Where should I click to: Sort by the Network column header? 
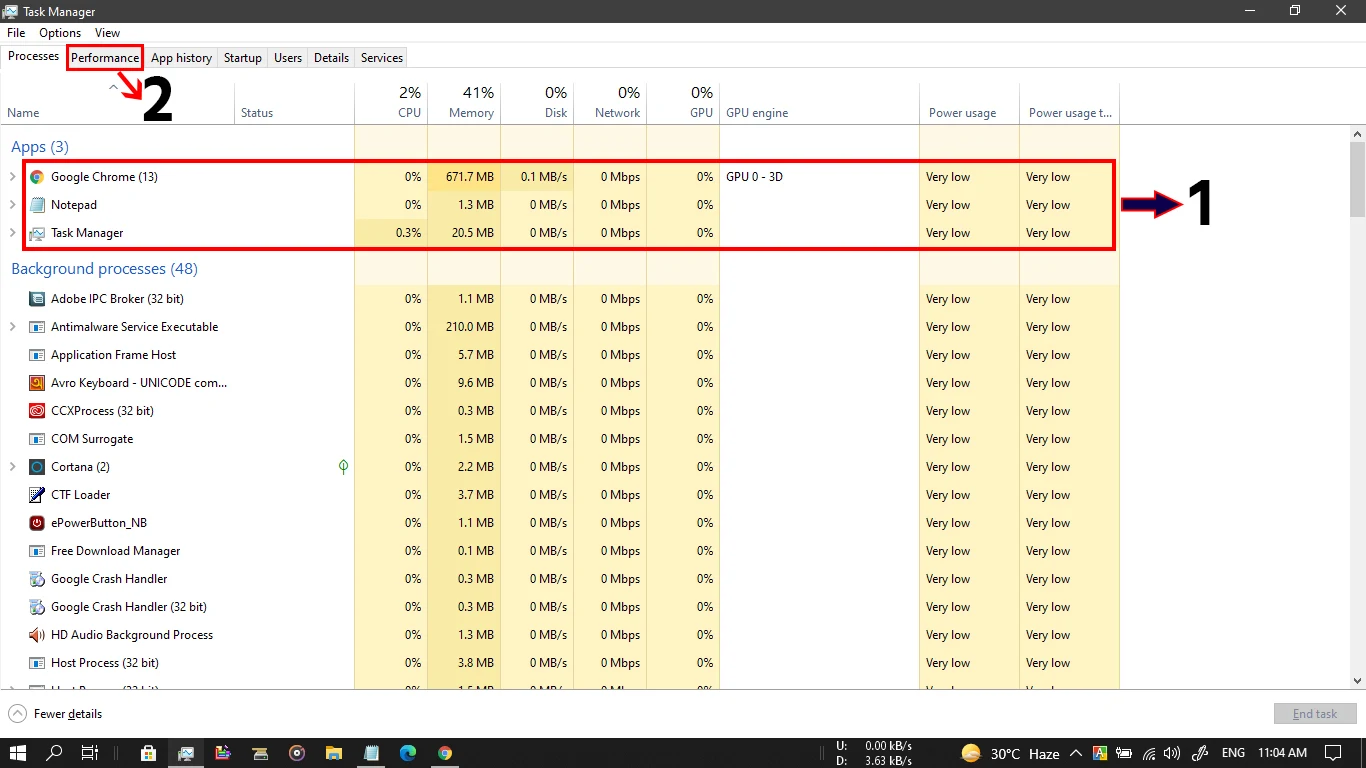coord(610,103)
